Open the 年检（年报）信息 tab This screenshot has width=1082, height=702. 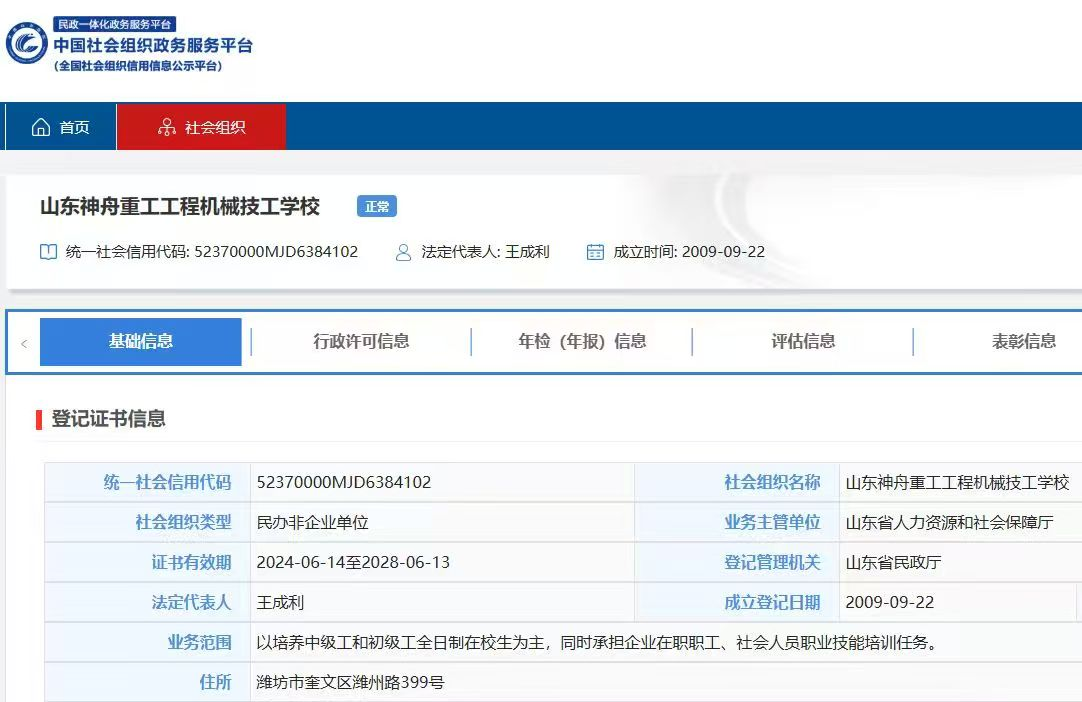click(x=582, y=341)
